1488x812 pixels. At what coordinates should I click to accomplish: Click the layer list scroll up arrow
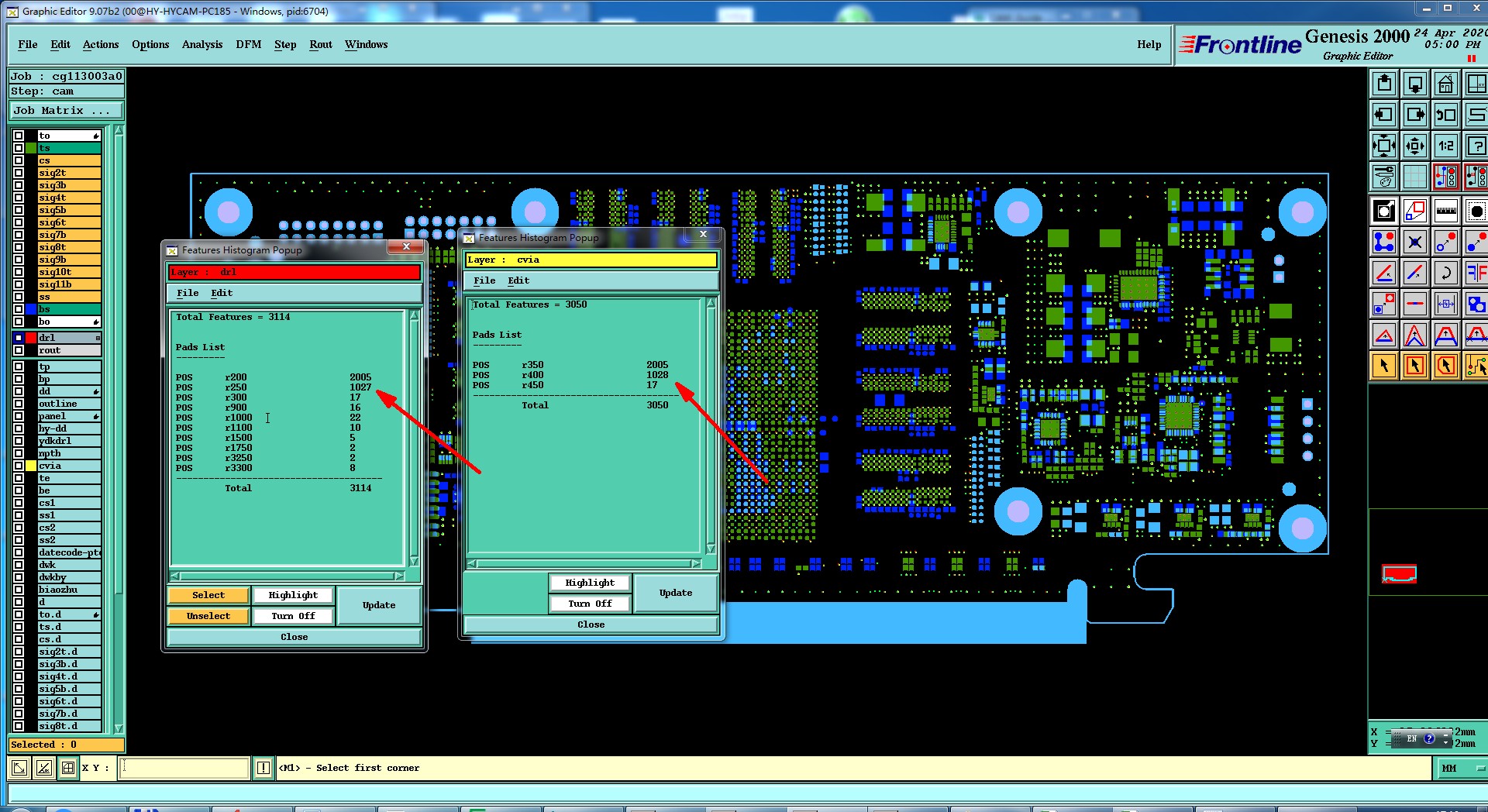119,131
